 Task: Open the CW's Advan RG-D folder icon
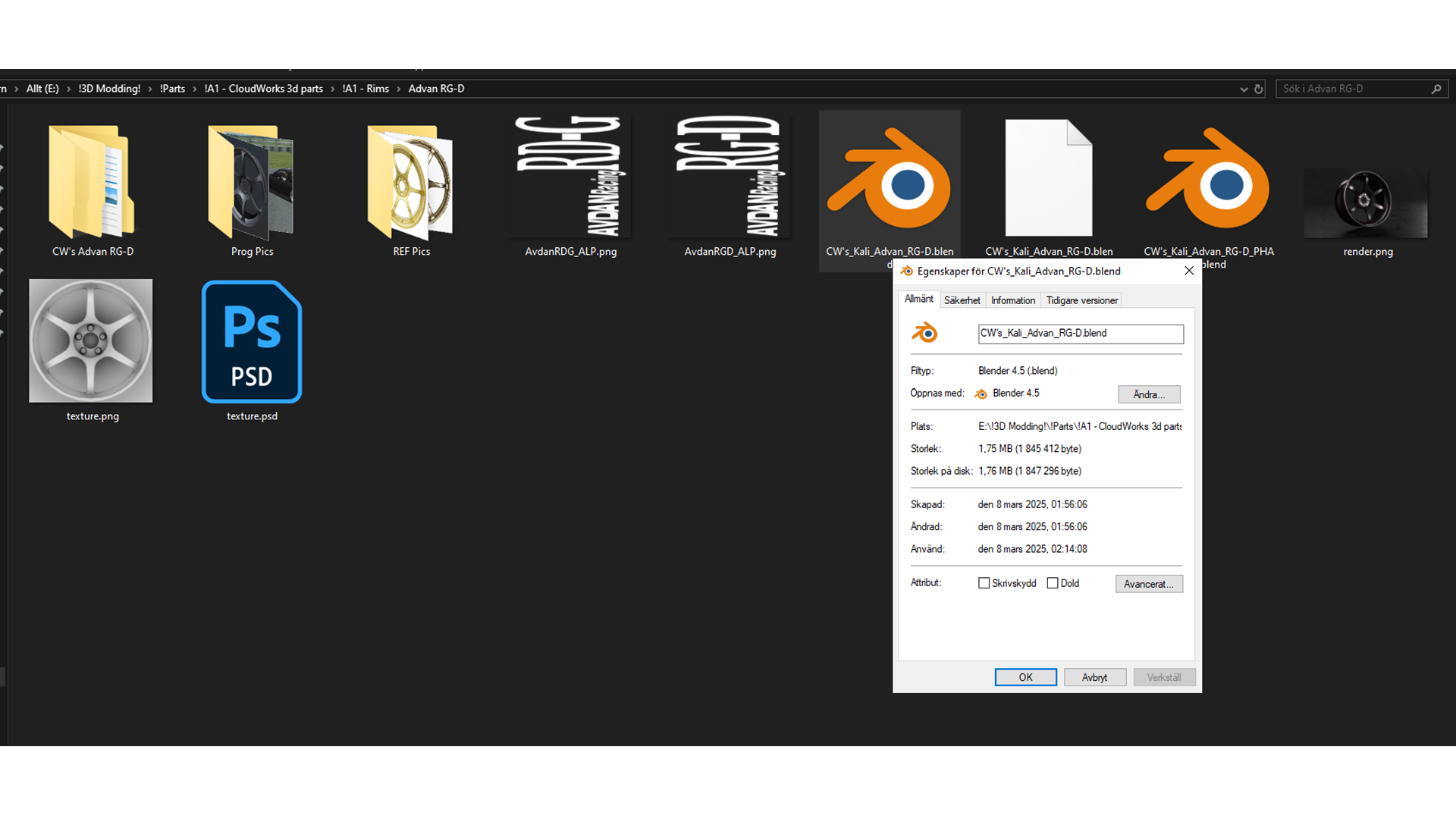click(x=92, y=182)
